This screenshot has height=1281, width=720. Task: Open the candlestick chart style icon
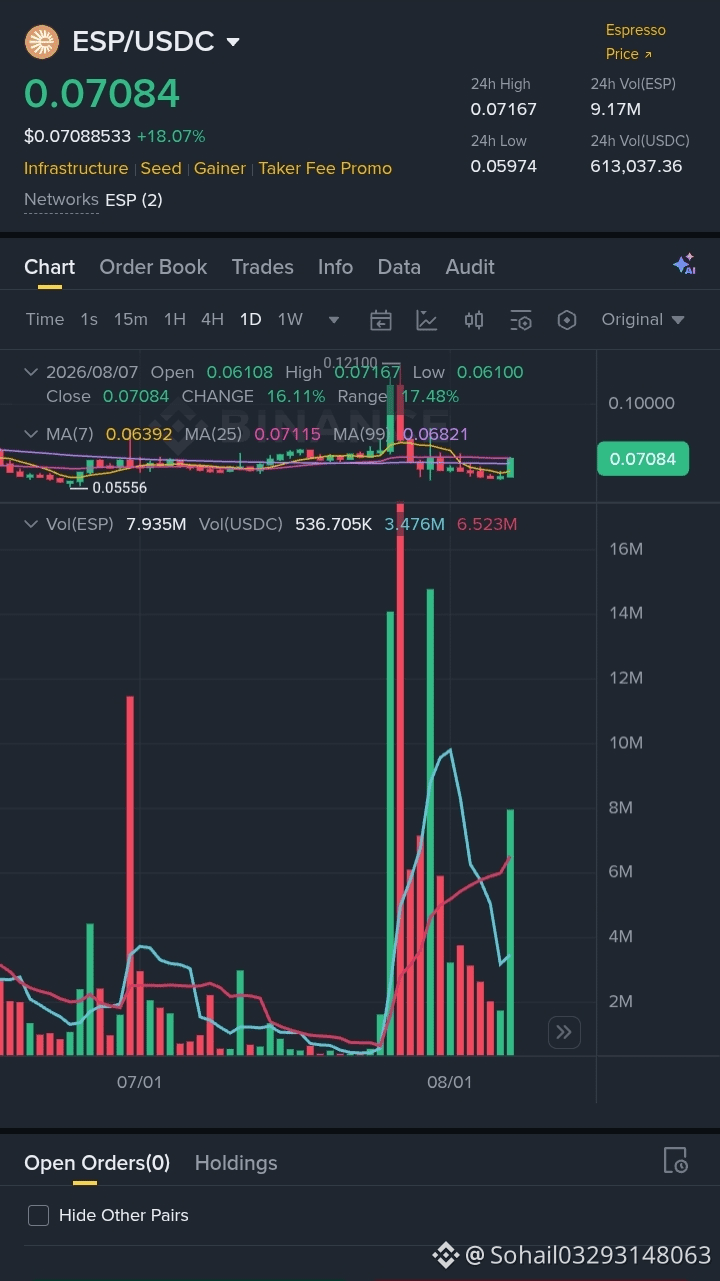[474, 320]
